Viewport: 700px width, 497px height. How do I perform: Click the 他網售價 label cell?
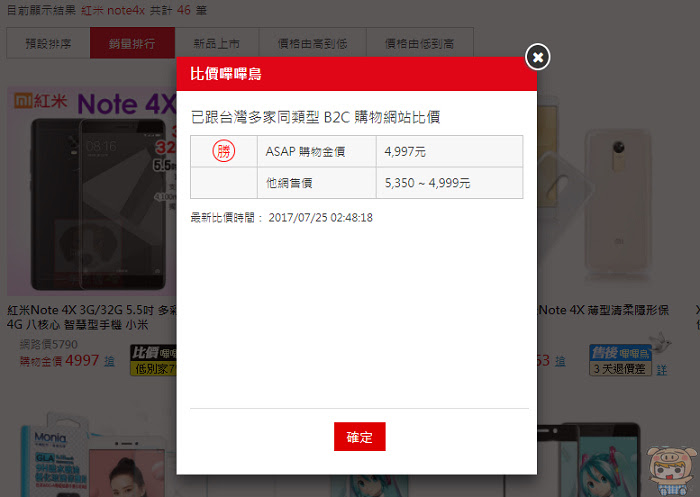pos(317,183)
